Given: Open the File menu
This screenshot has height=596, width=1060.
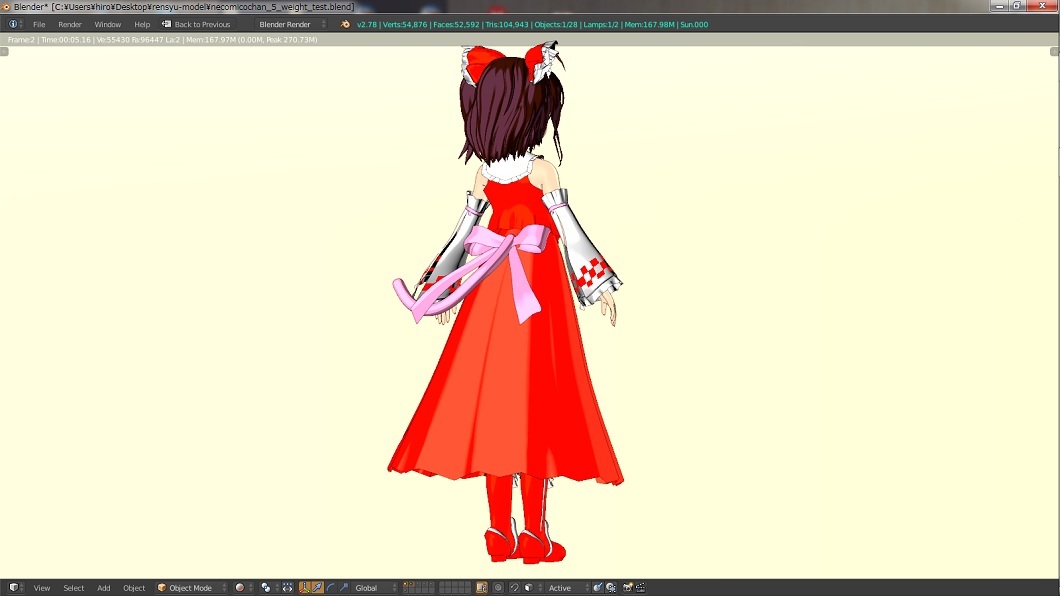Looking at the screenshot, I should (39, 24).
